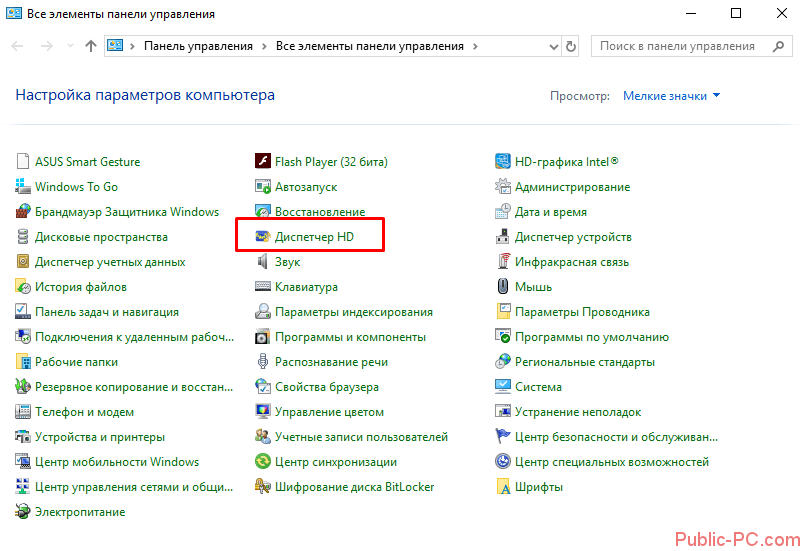Screen dimensions: 805x551
Task: Open the Просмотр: Мелкие значки dropdown
Action: [x=671, y=96]
